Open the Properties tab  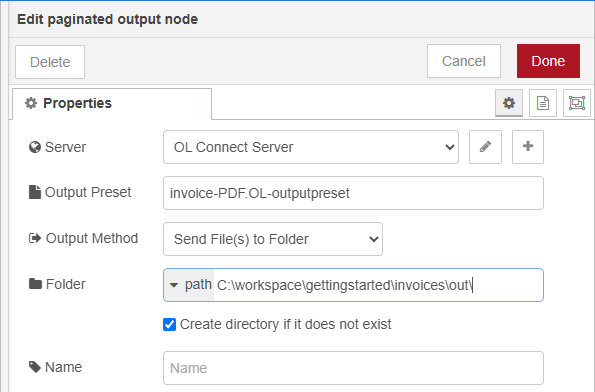click(112, 104)
